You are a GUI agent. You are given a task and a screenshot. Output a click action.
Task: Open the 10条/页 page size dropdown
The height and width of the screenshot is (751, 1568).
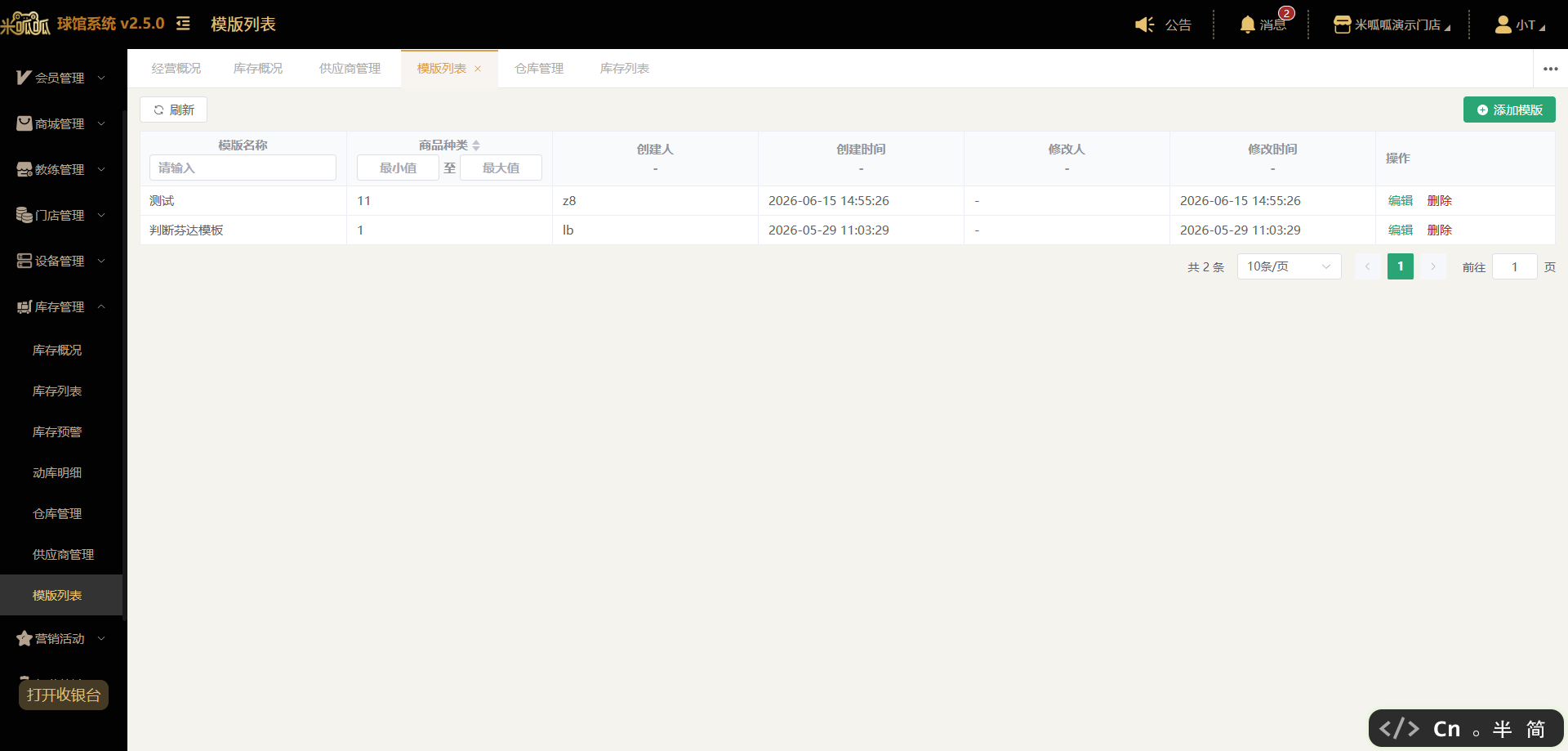click(x=1289, y=266)
